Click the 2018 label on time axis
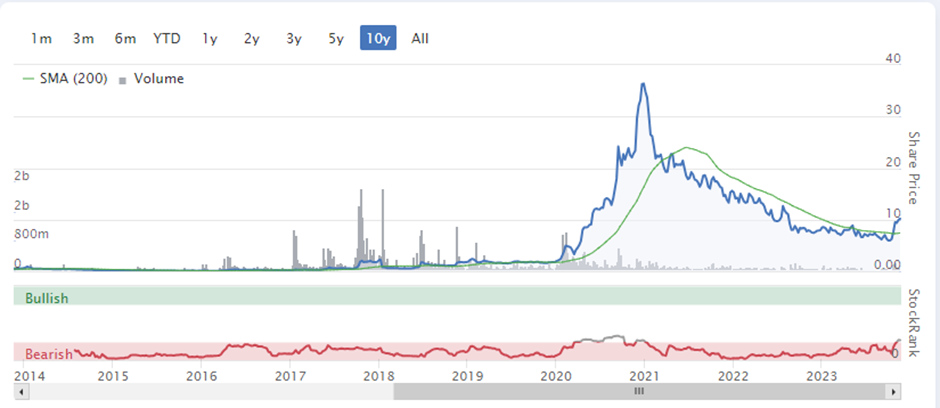This screenshot has height=408, width=940. tap(378, 376)
